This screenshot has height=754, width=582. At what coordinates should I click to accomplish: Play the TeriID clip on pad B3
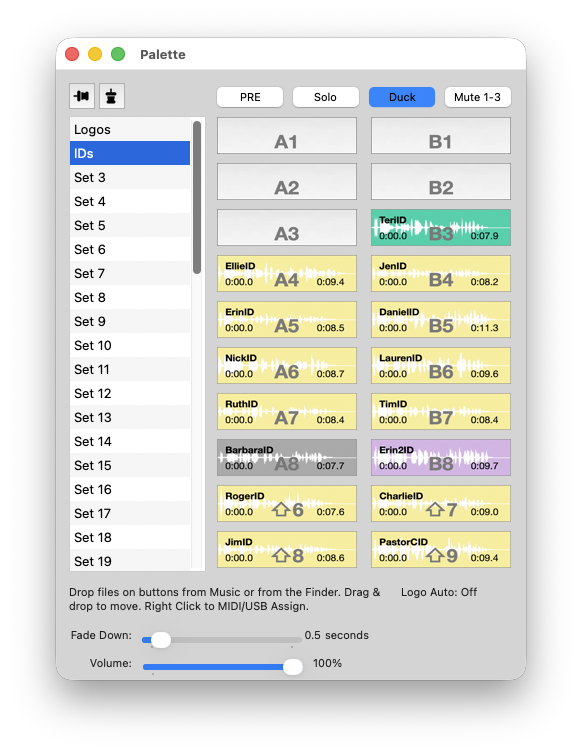click(x=441, y=227)
